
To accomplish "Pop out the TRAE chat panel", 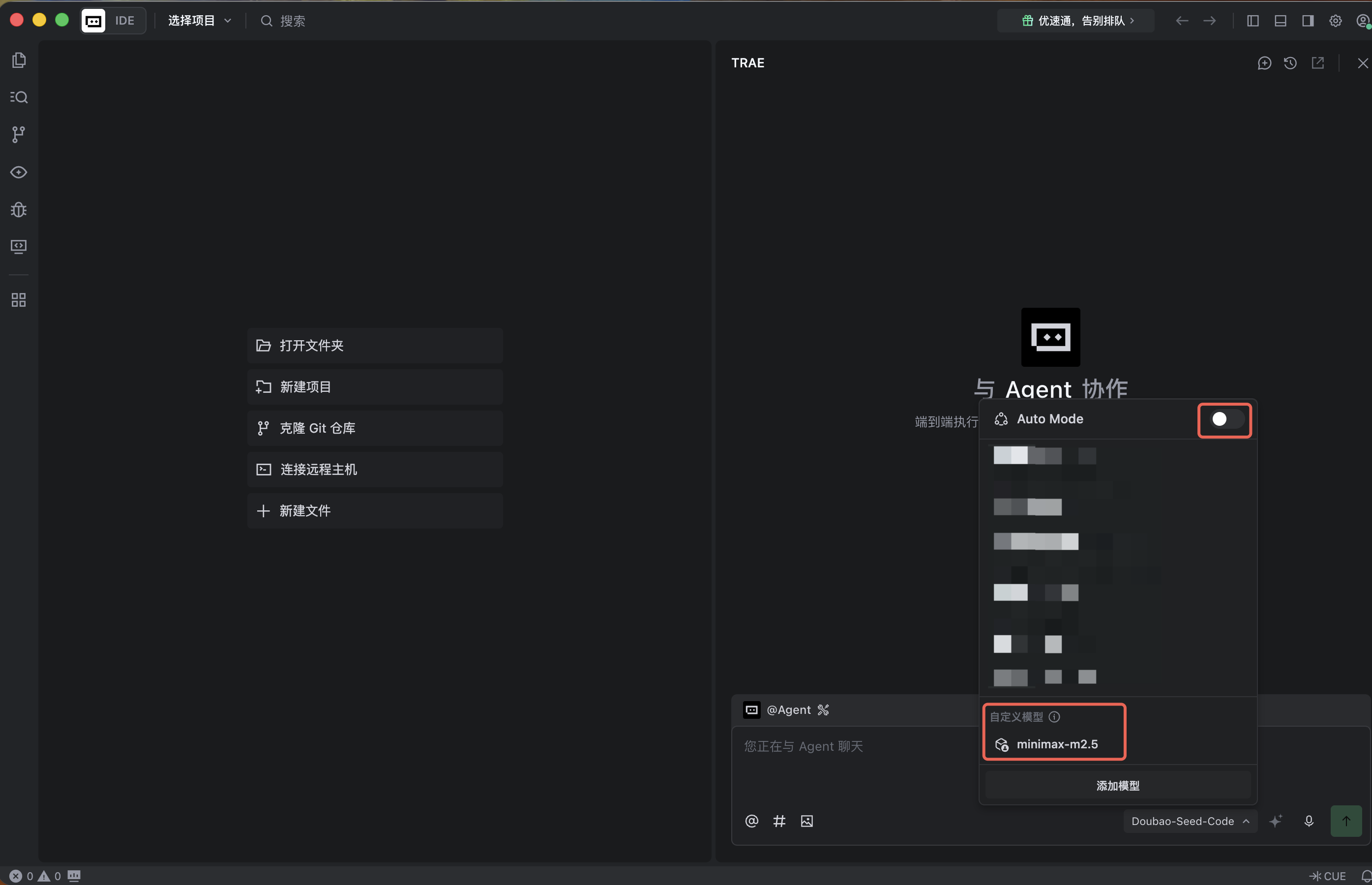I will point(1318,63).
